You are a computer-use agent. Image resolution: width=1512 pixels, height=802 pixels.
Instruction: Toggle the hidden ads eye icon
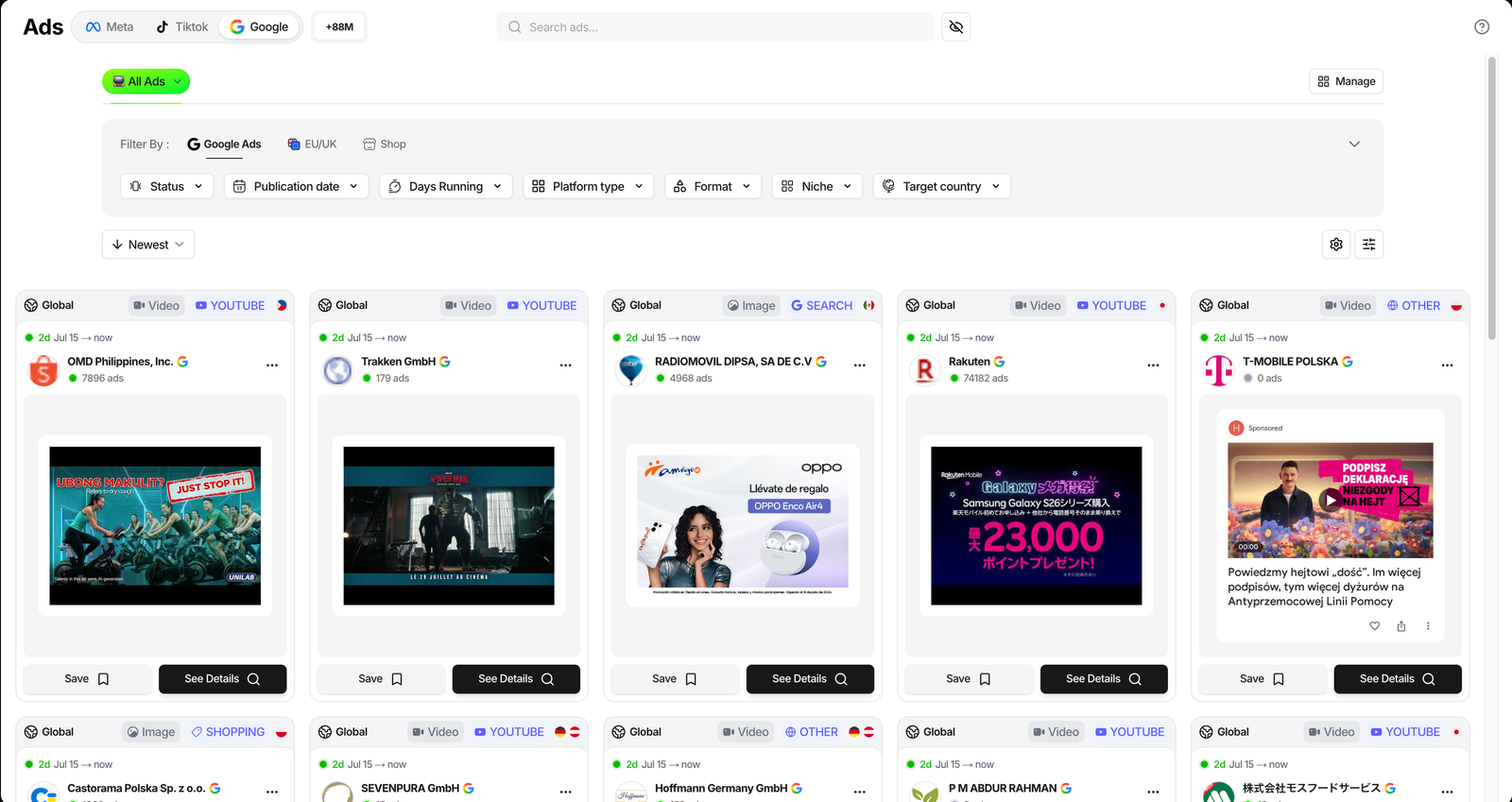tap(956, 26)
